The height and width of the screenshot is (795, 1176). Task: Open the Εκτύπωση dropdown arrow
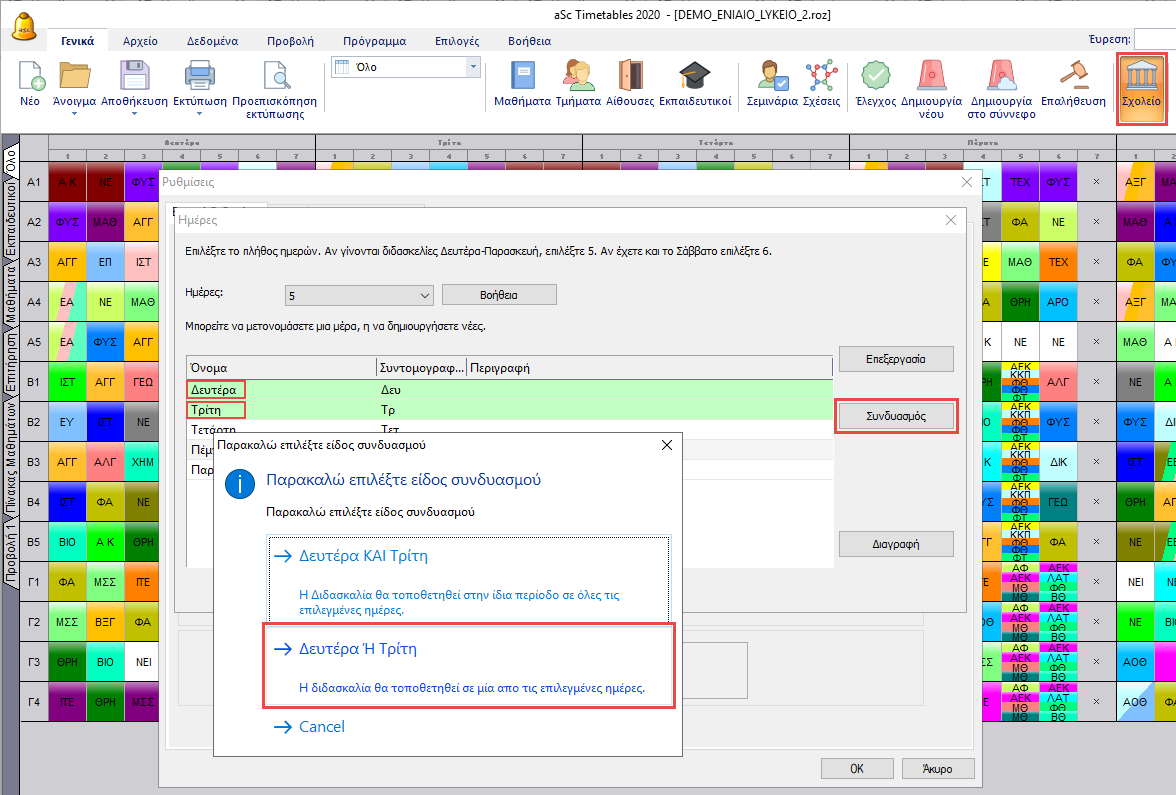(x=199, y=113)
